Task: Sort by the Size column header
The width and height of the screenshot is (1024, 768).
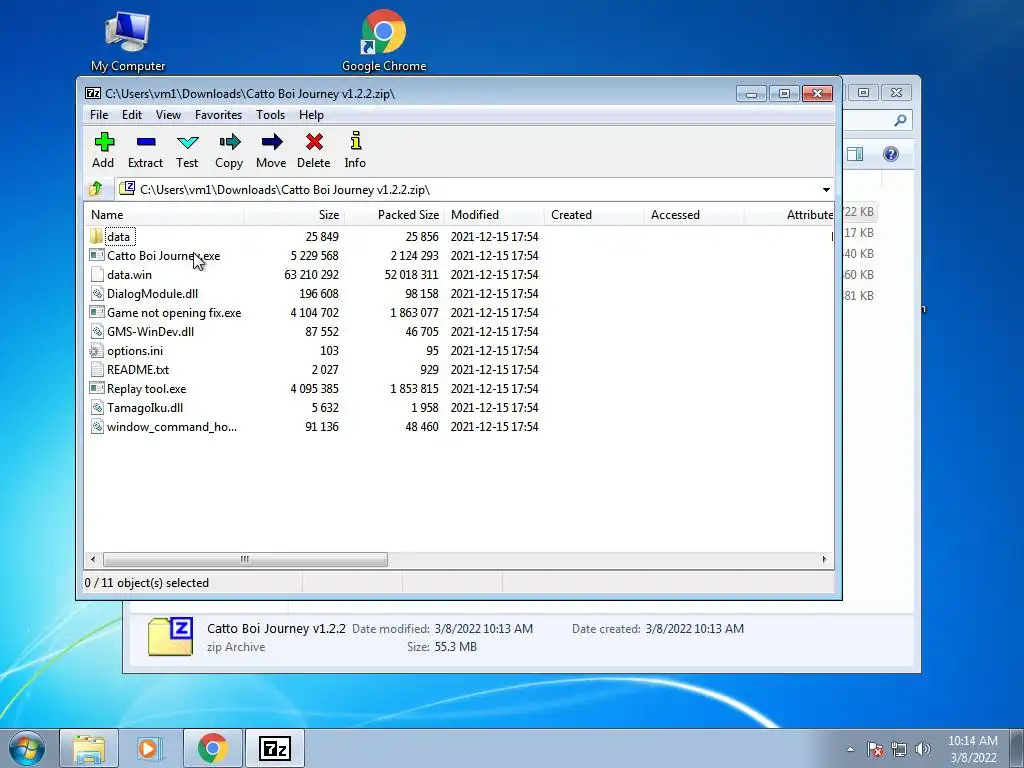Action: (294, 215)
